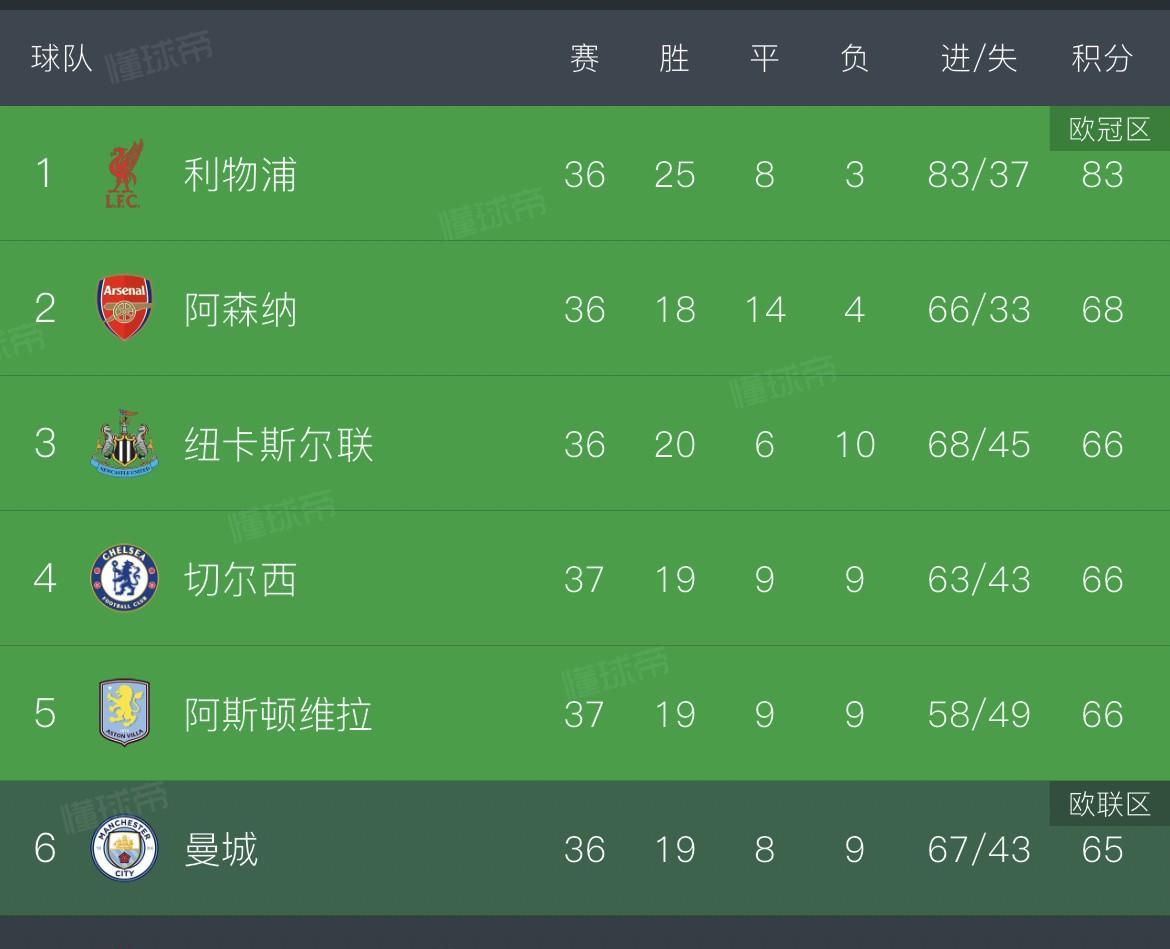Select the 曼城 team name
This screenshot has width=1170, height=949.
point(221,850)
